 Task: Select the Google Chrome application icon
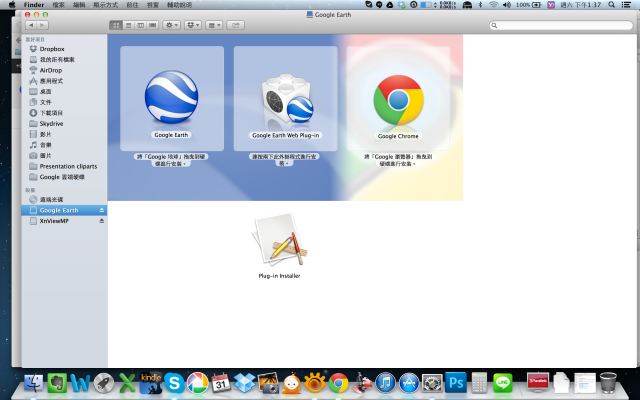coord(398,100)
